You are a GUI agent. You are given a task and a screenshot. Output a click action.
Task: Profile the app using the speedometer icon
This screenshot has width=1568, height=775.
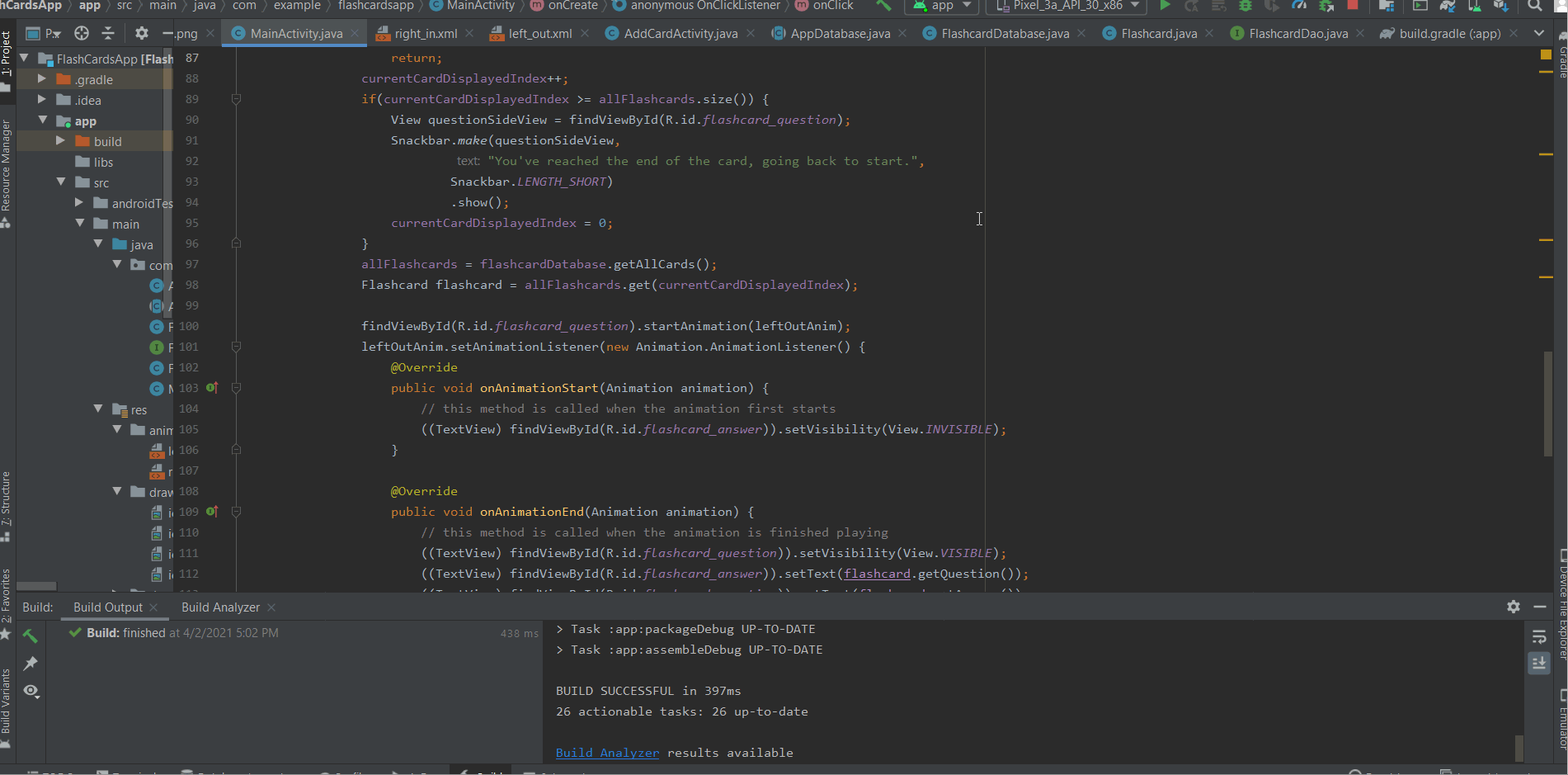coord(1297,6)
